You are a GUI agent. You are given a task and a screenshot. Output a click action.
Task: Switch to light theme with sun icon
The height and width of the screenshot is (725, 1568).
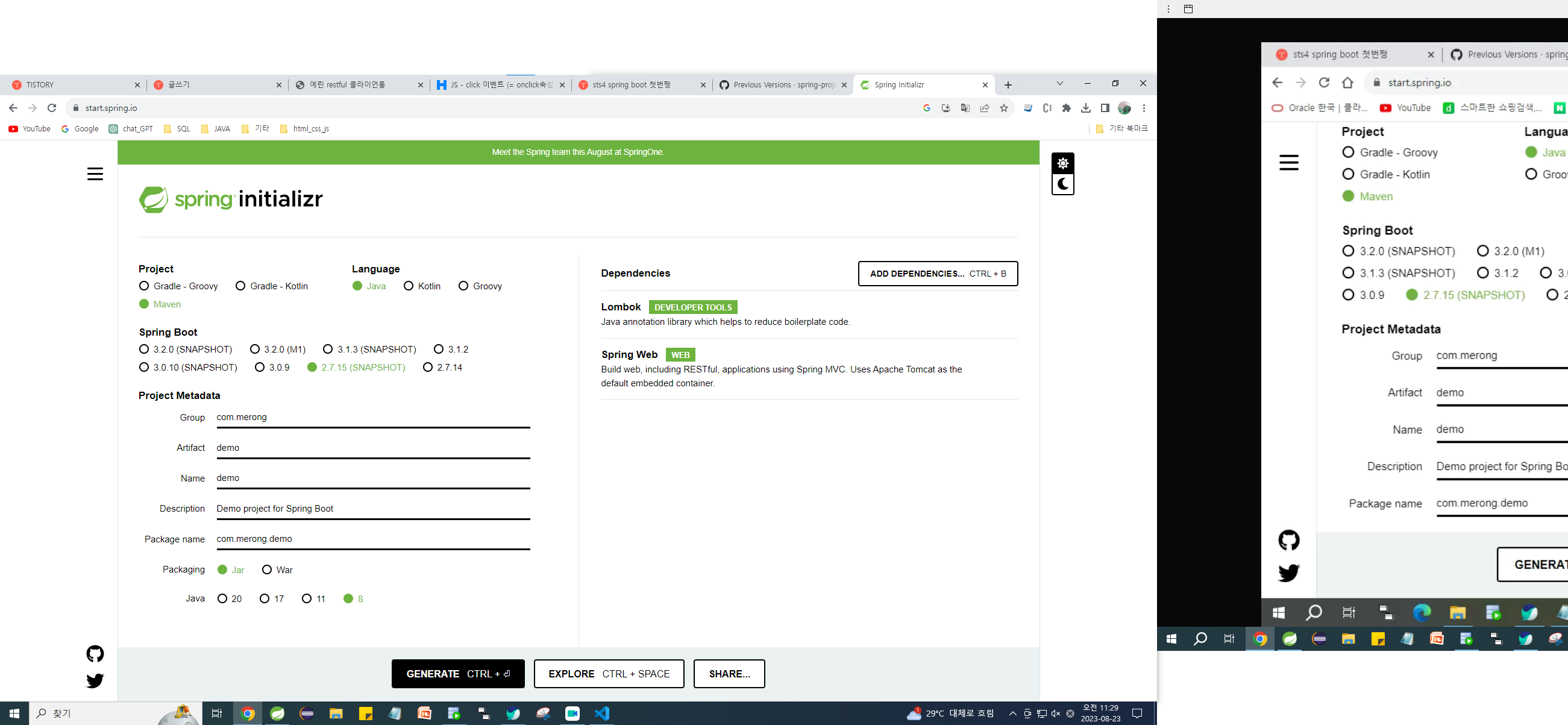[1063, 163]
